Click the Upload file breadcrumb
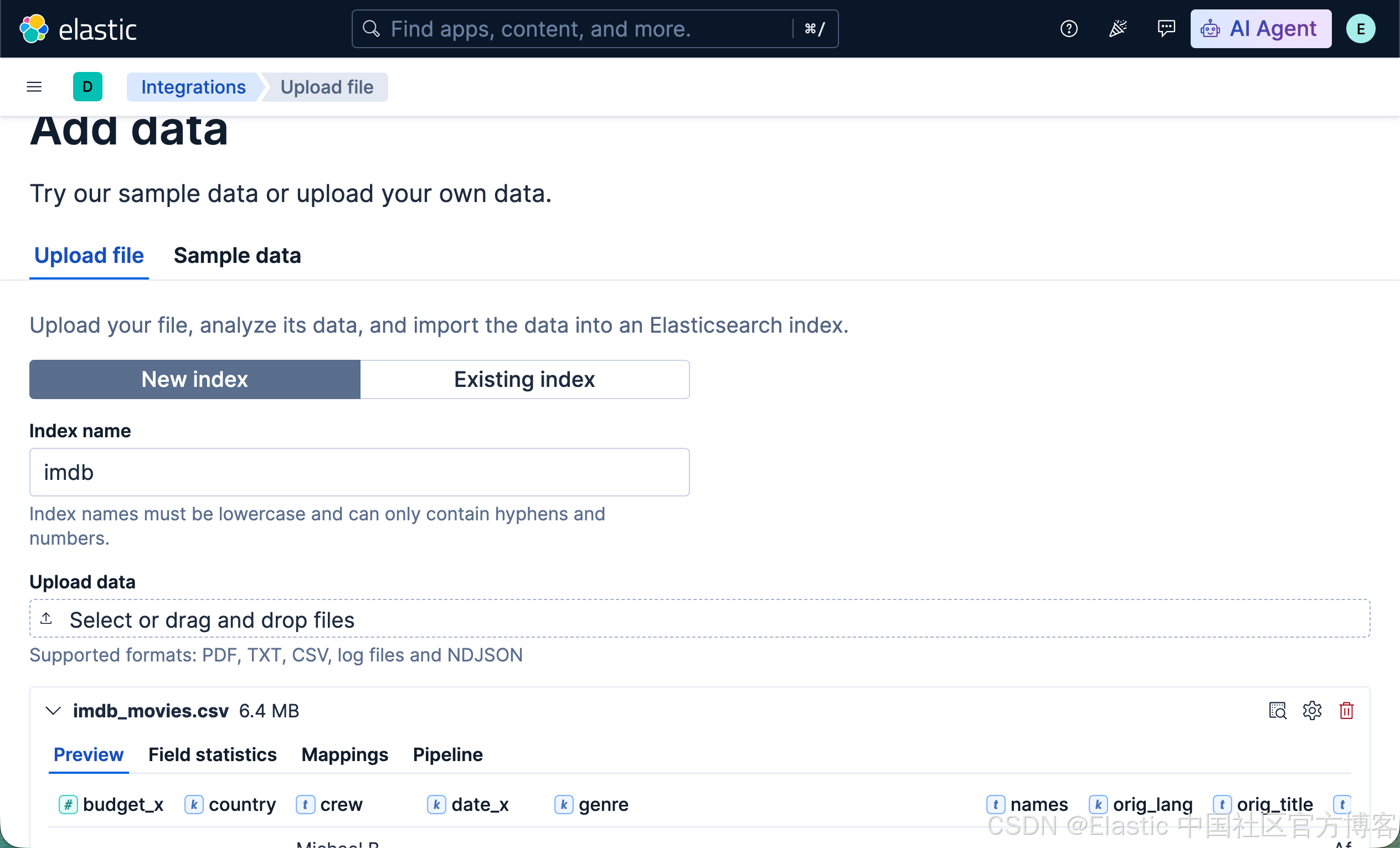Screen dimensions: 1400x848 pos(327,87)
